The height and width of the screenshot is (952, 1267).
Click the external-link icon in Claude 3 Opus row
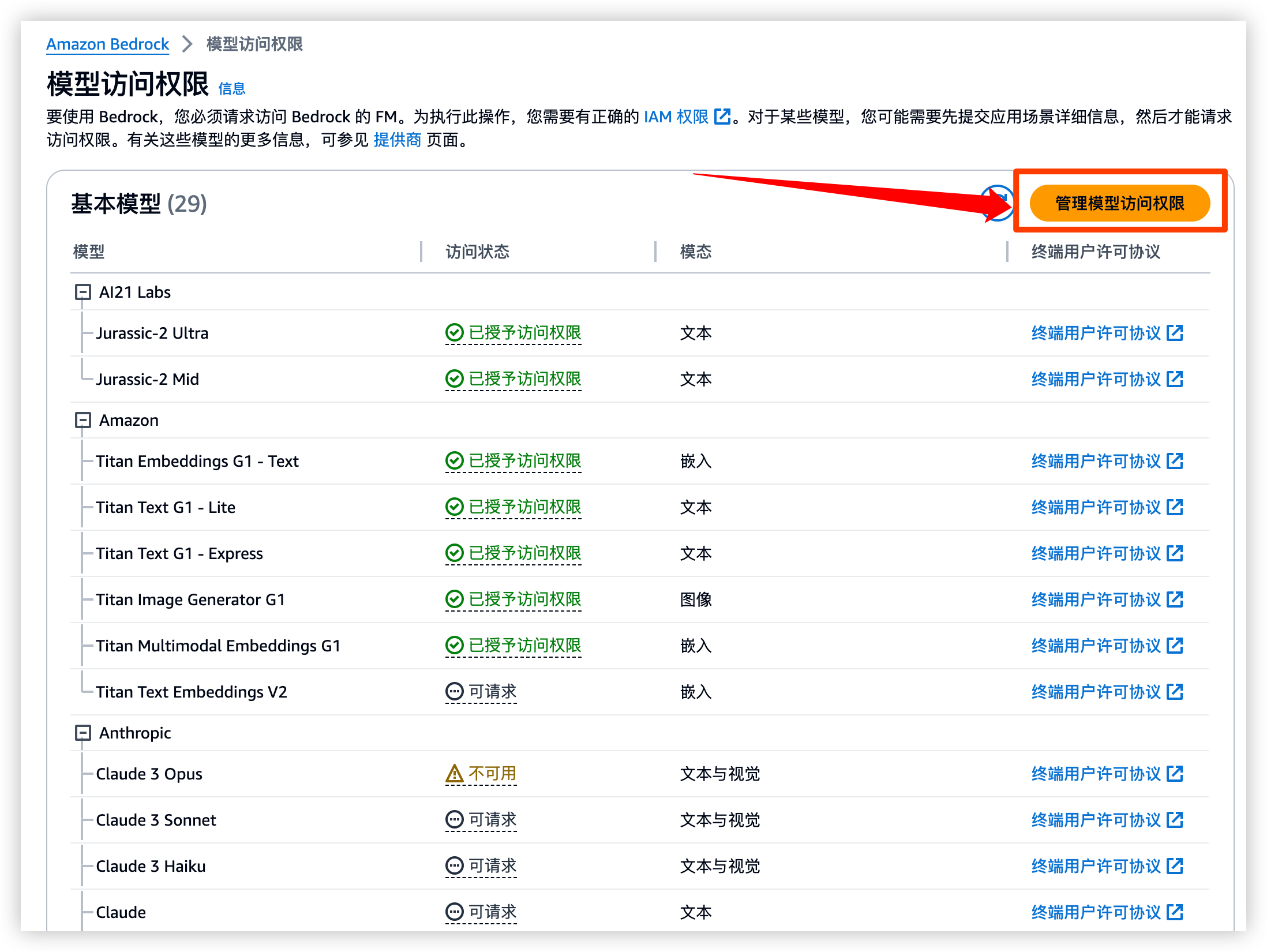point(1175,774)
